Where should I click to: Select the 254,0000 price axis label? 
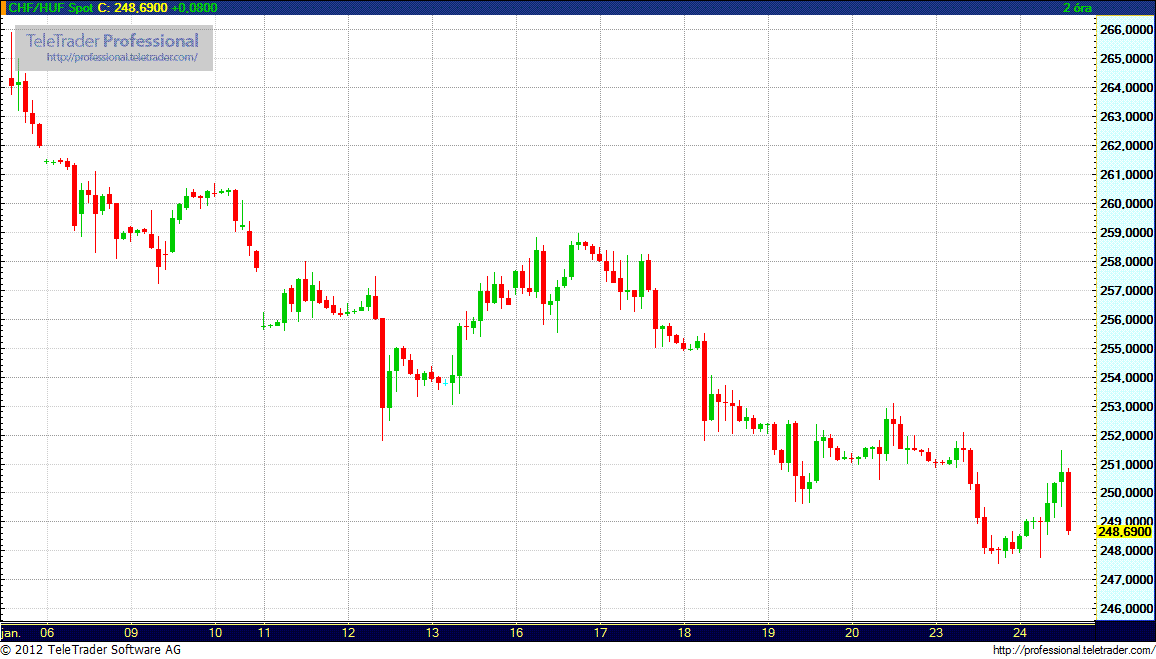(x=1125, y=378)
